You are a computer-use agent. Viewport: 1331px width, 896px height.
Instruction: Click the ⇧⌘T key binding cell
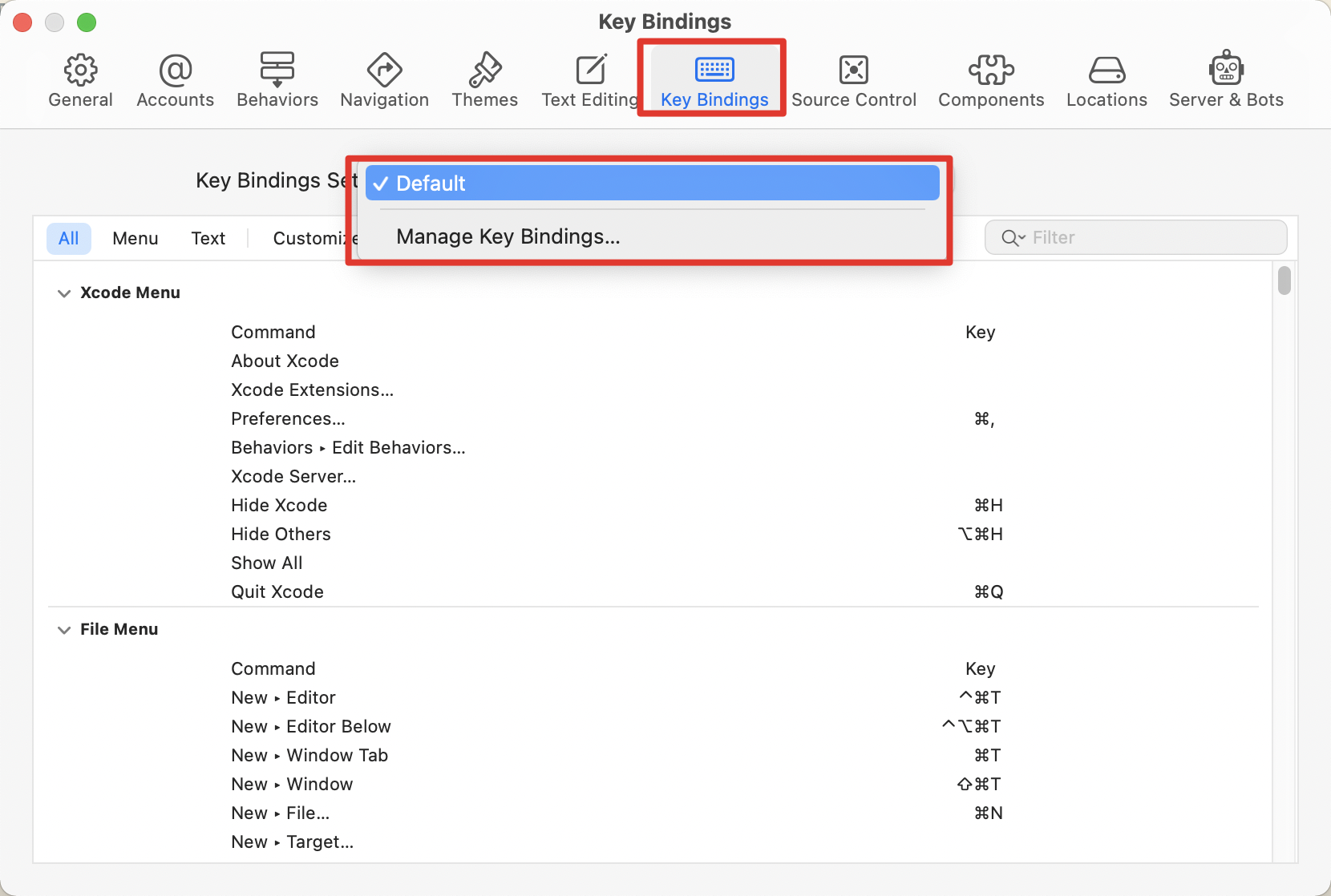tap(979, 784)
